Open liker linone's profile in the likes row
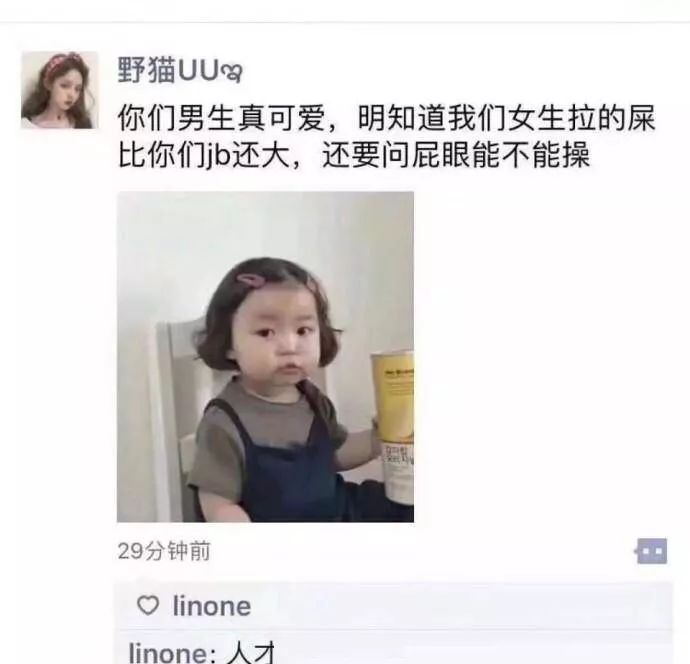690x664 pixels. (212, 606)
